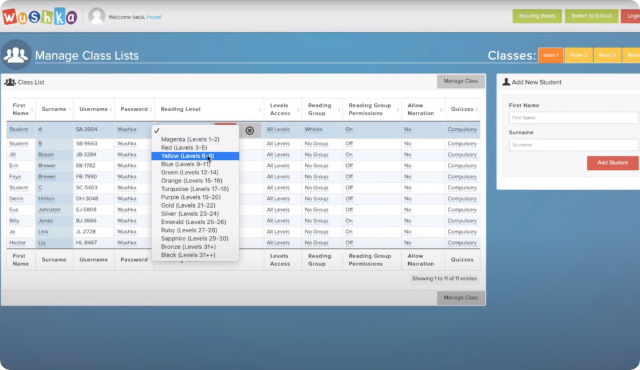Open the user profile avatar icon

(x=97, y=16)
